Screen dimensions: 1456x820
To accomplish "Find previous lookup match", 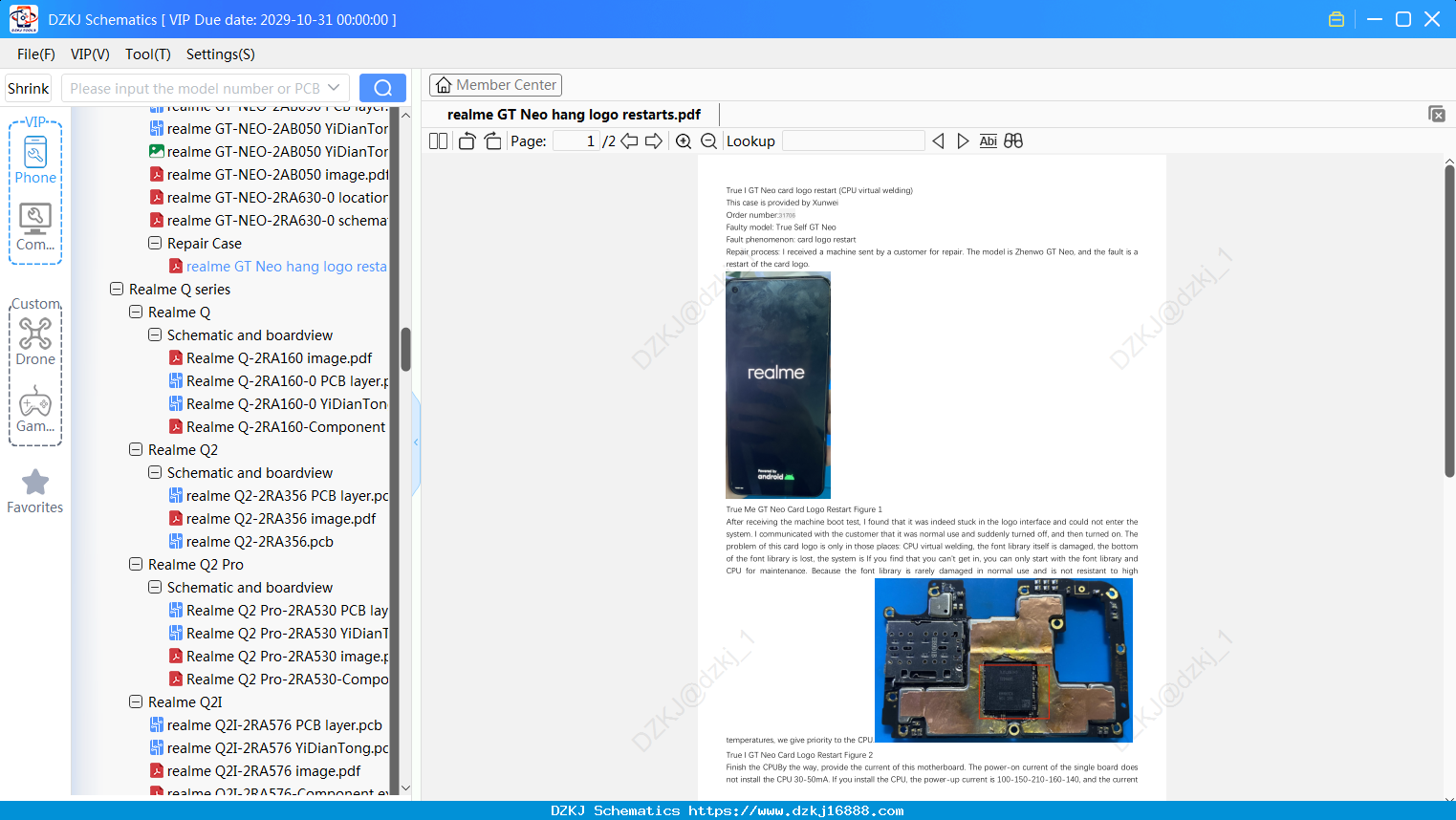I will pyautogui.click(x=938, y=141).
